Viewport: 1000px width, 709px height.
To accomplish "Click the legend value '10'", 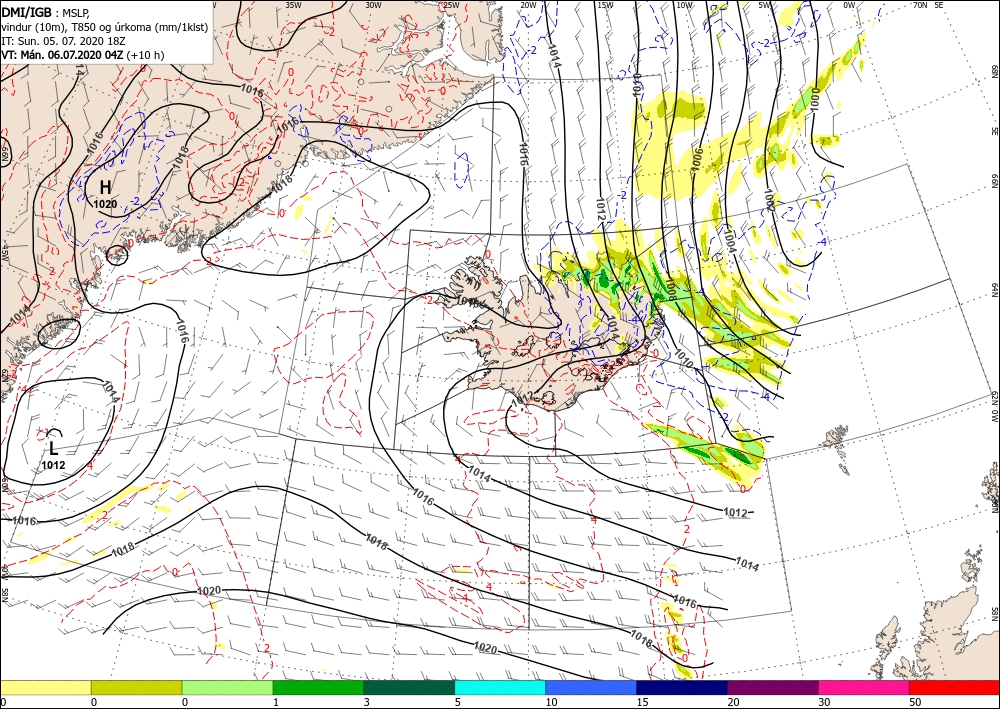I will point(551,702).
